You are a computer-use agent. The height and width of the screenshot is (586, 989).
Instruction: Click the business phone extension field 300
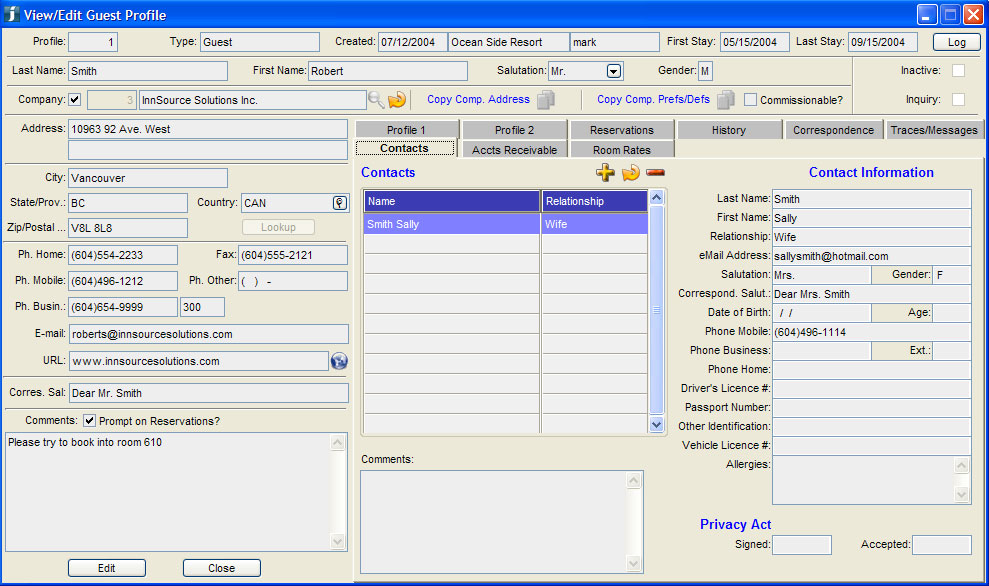(202, 307)
